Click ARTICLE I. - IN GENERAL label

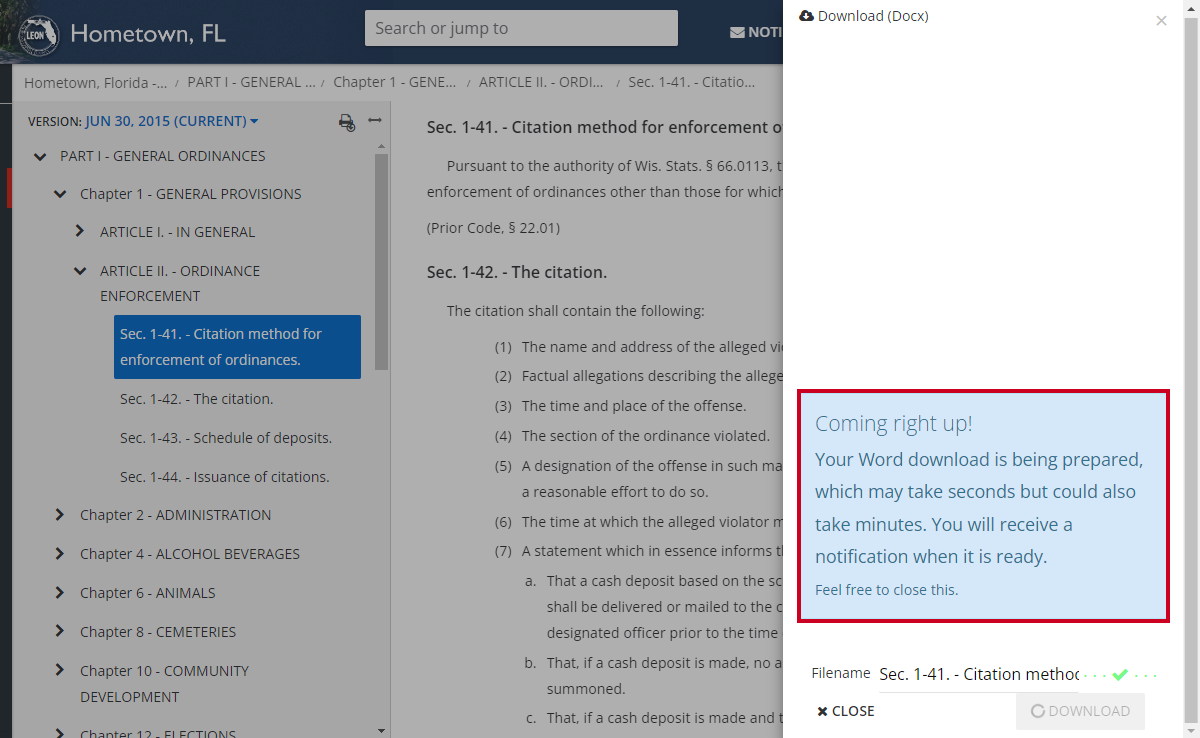click(178, 232)
